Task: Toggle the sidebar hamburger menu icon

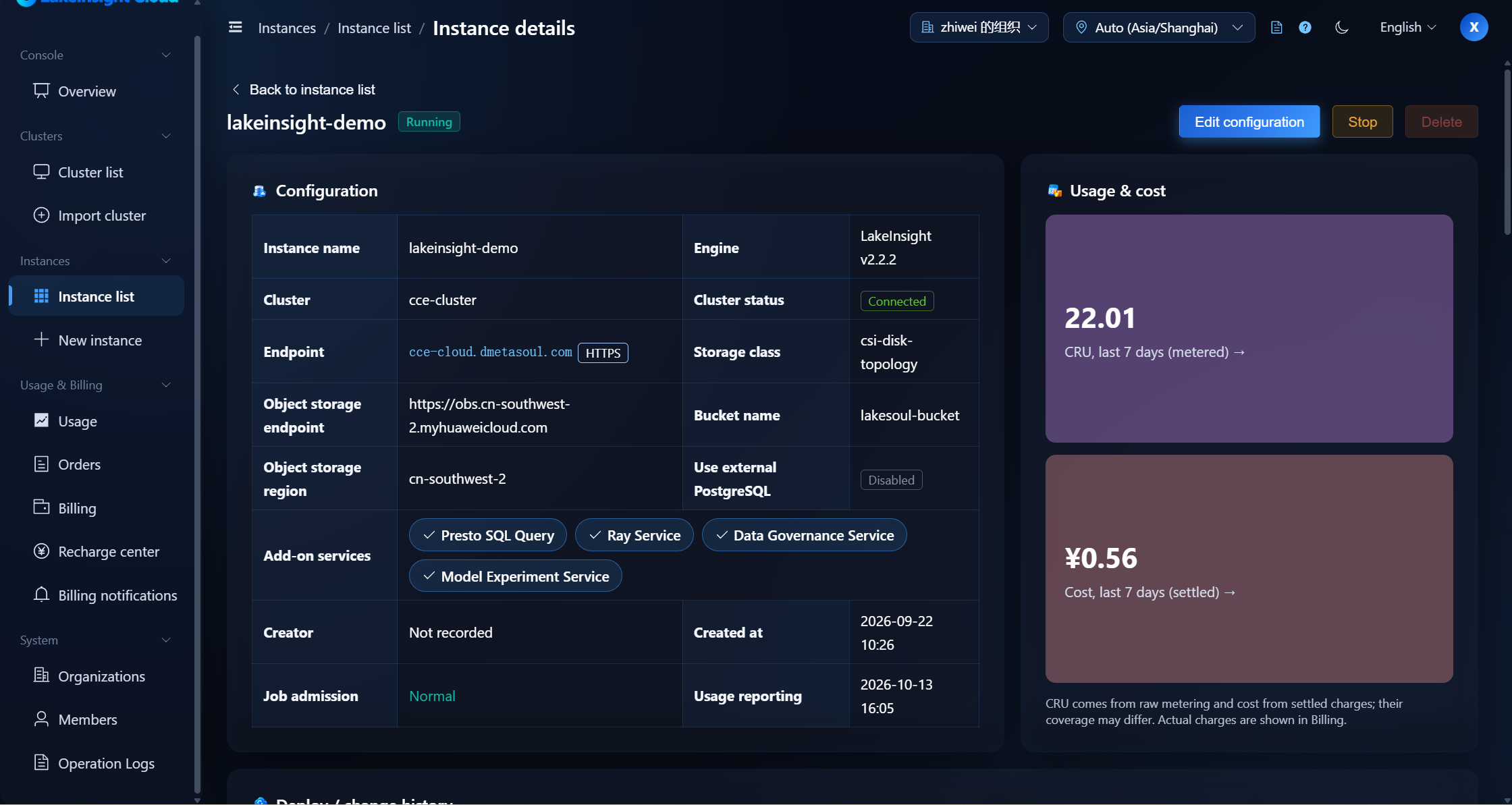Action: pos(235,27)
